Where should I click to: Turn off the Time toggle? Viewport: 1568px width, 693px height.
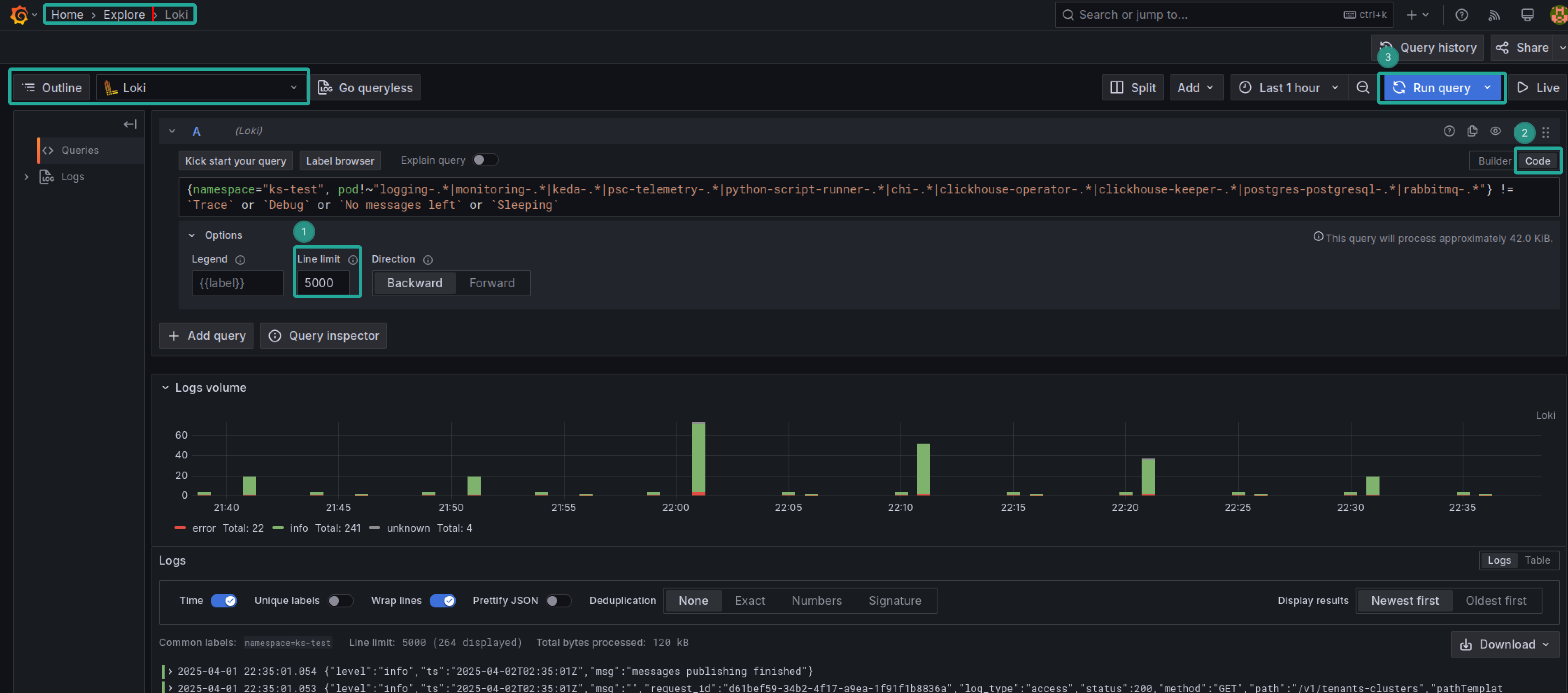[223, 600]
